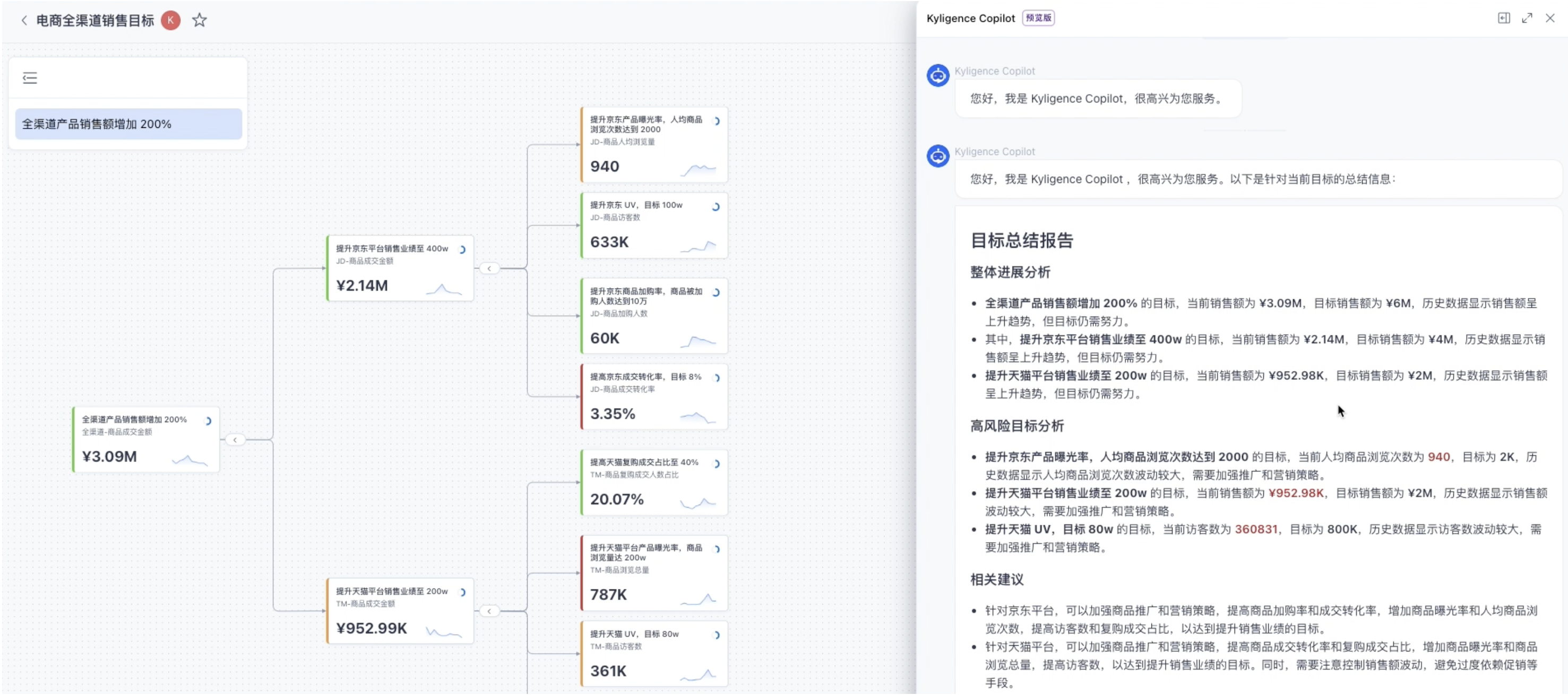
Task: Click the 电商全渠道销售目标 page title
Action: pos(96,20)
